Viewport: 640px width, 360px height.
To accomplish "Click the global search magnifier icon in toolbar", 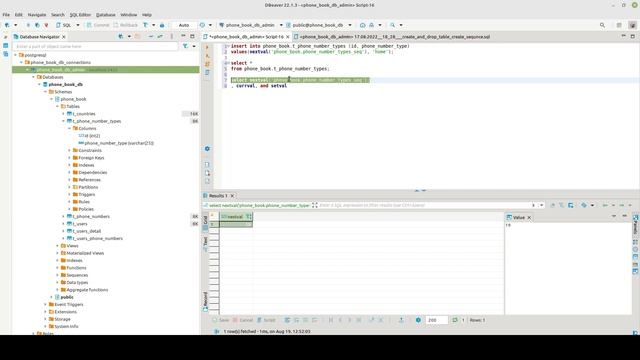I will (602, 25).
